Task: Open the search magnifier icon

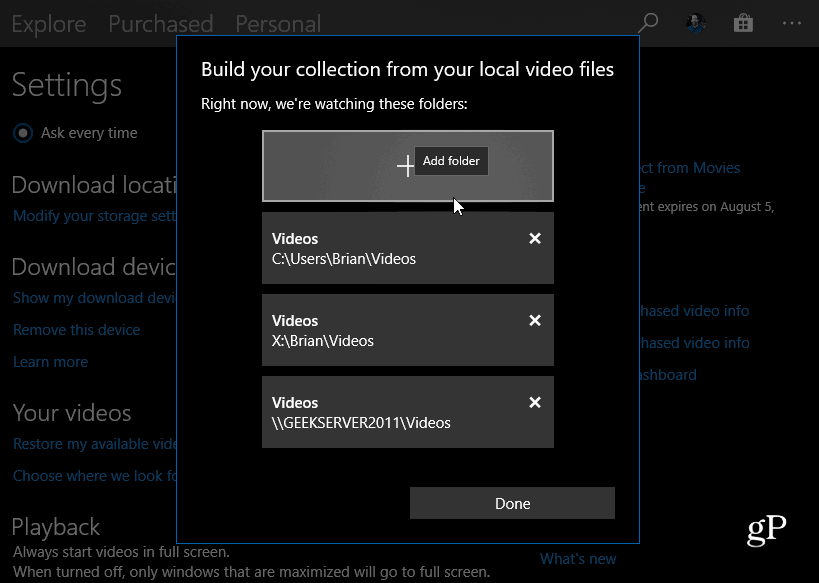Action: (648, 23)
